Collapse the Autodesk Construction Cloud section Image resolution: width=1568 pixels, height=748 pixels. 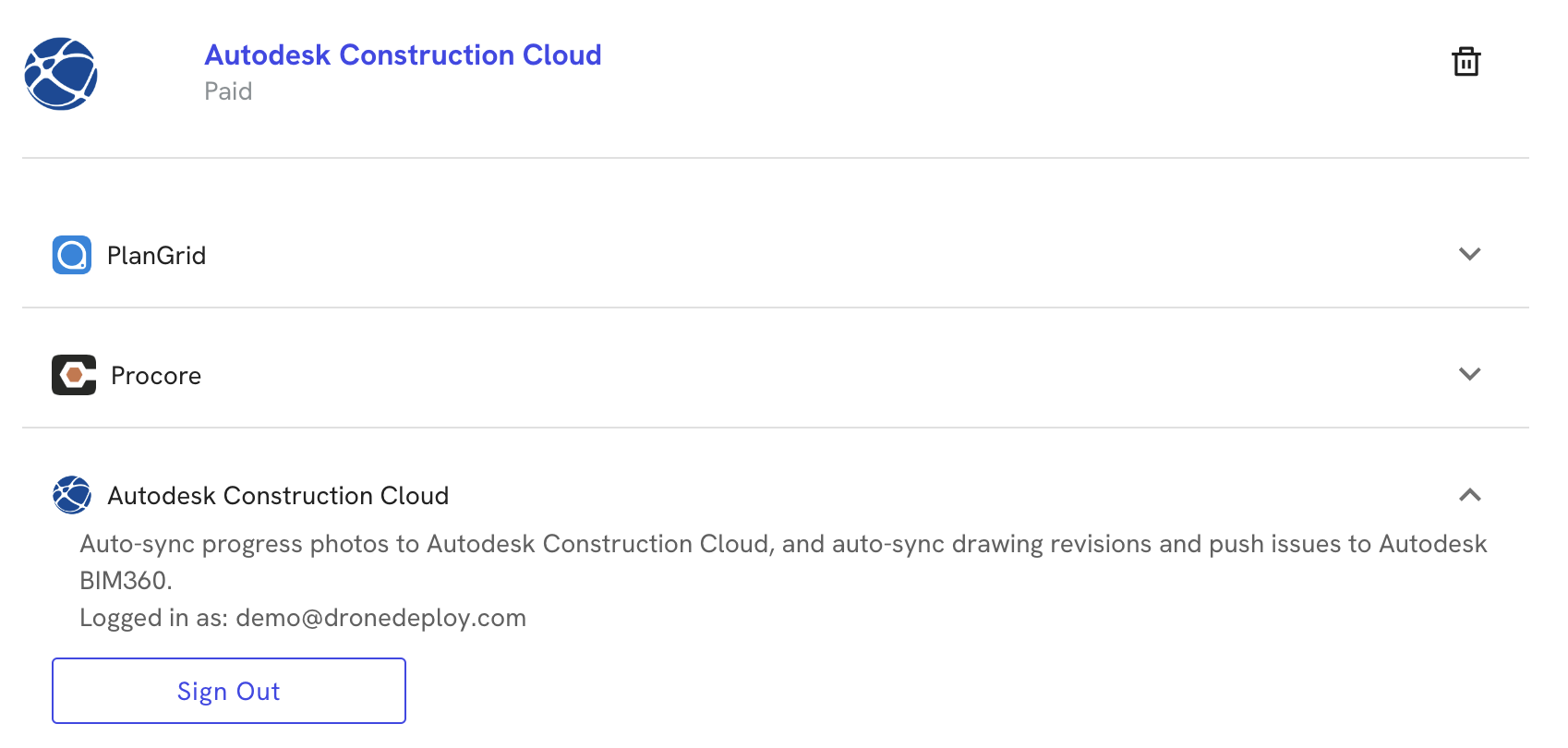pos(1469,495)
